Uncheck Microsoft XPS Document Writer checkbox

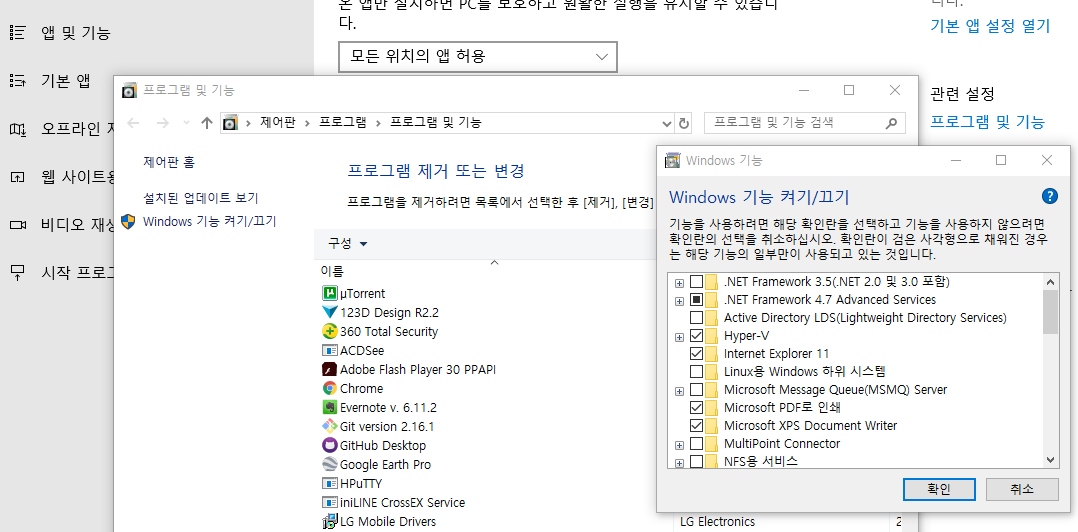click(x=696, y=425)
